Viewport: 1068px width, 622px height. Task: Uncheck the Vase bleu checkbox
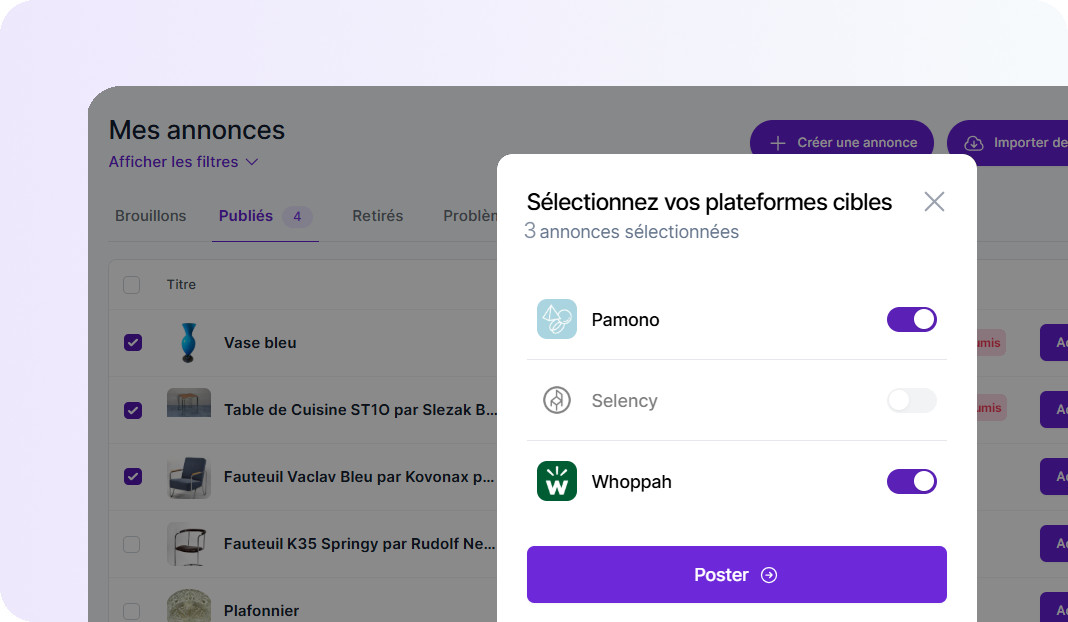(132, 342)
